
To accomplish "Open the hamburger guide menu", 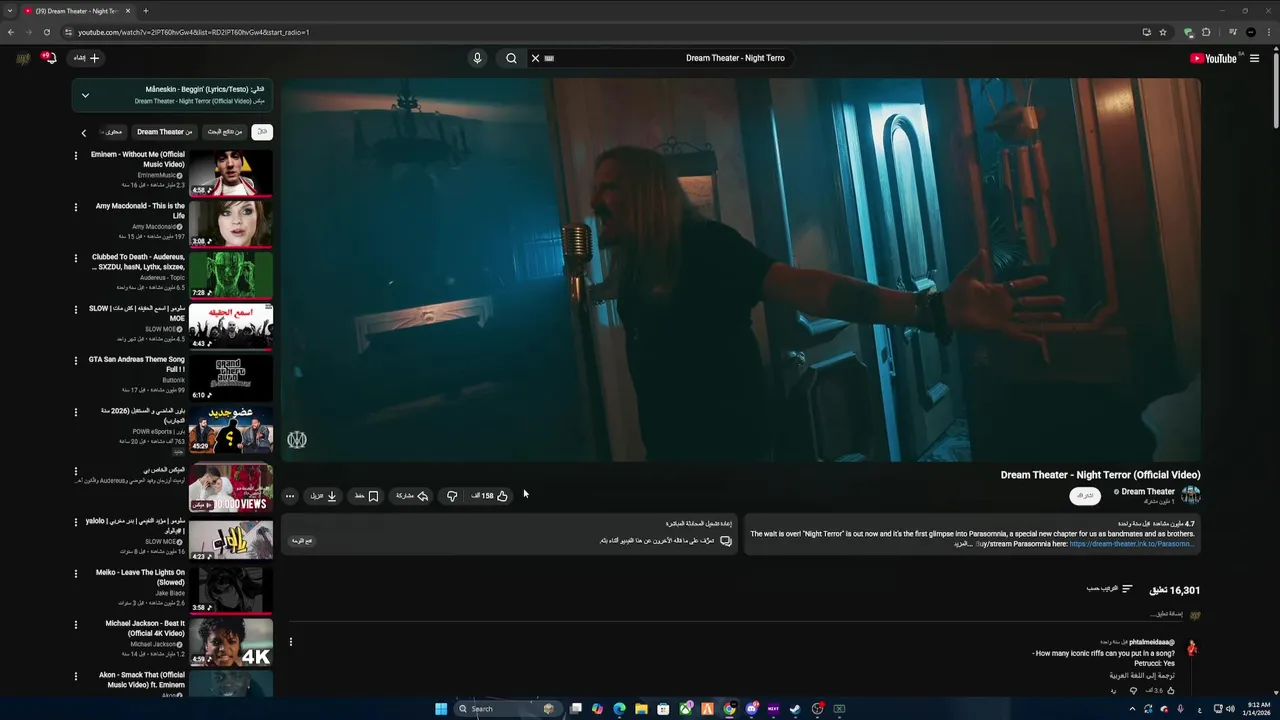I will (1254, 58).
